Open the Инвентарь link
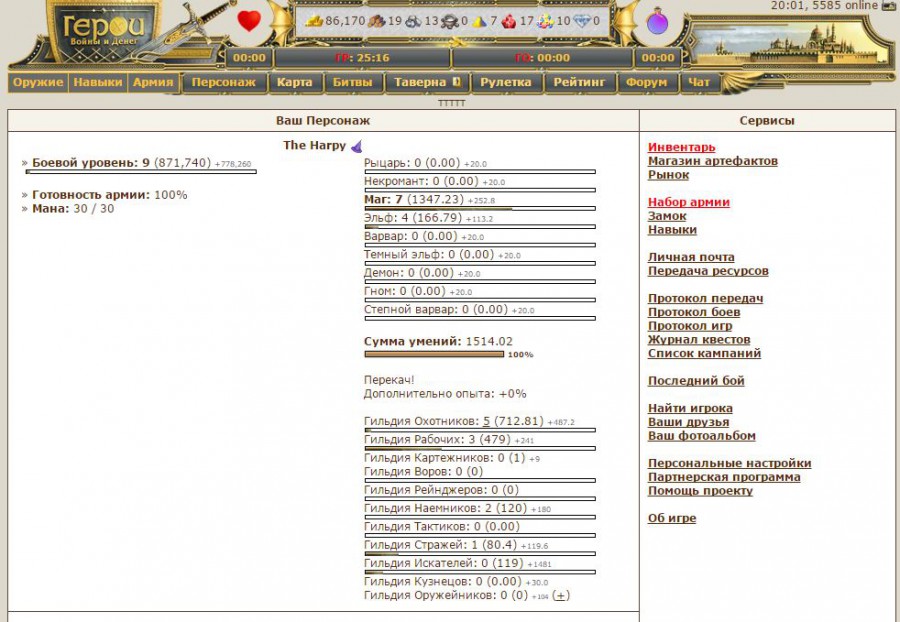Screen dimensions: 900x622 pyautogui.click(x=681, y=148)
